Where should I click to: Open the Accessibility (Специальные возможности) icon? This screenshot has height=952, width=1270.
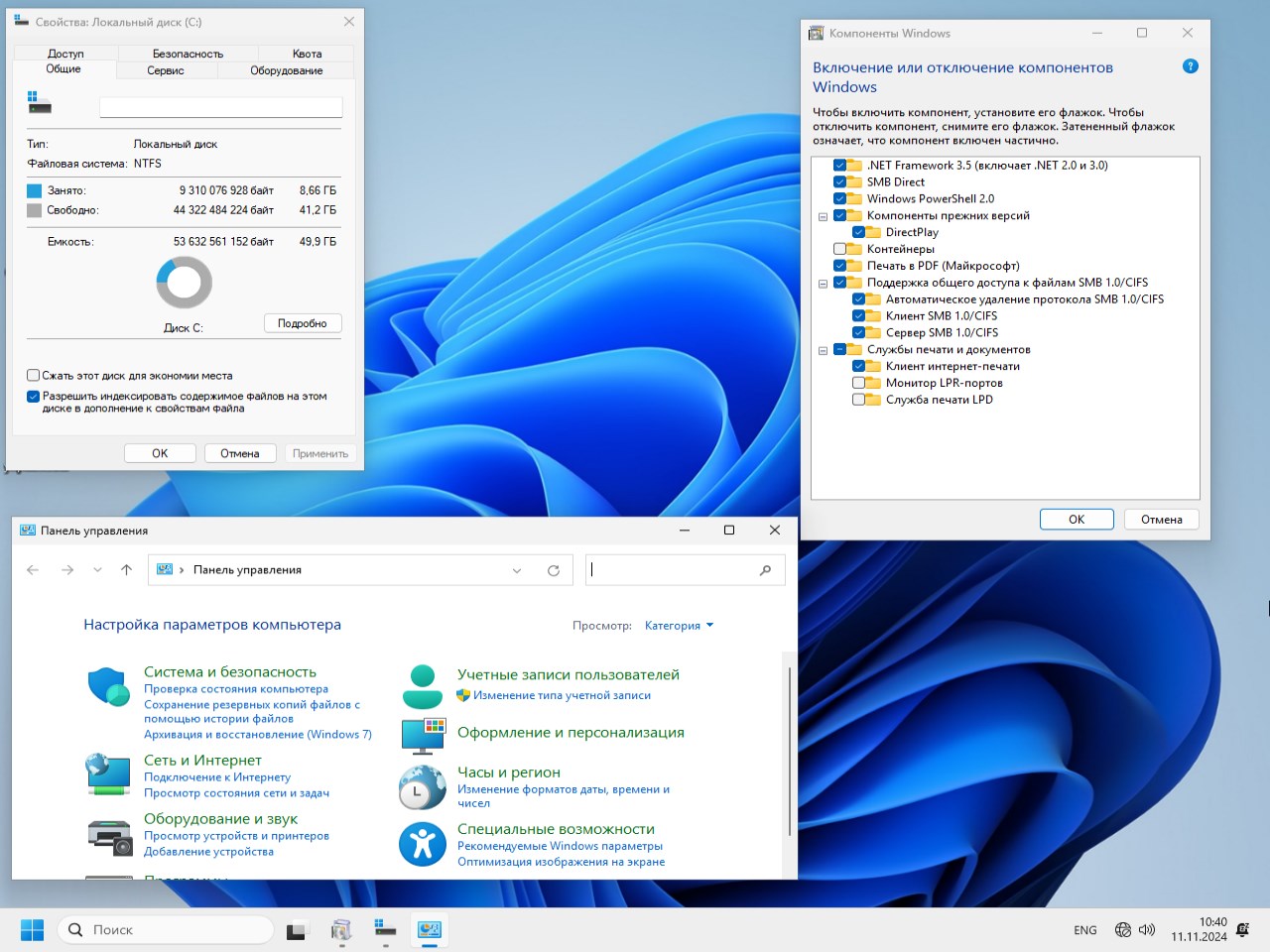[x=423, y=844]
